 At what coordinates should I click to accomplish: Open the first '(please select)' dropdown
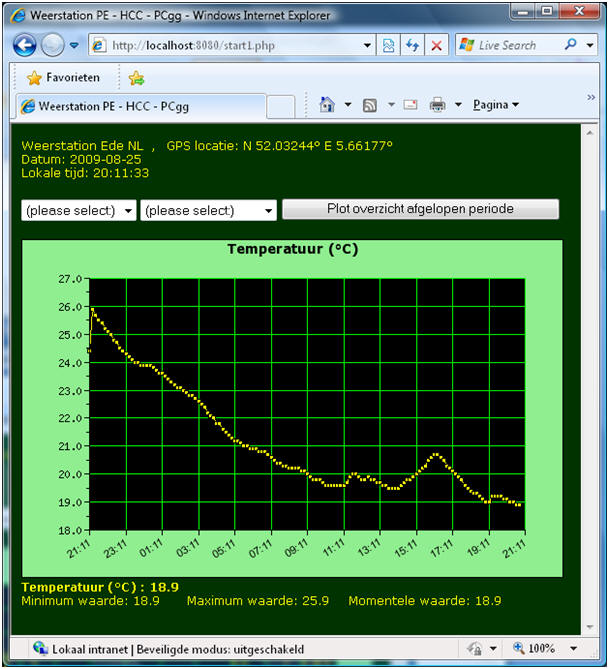coord(79,210)
